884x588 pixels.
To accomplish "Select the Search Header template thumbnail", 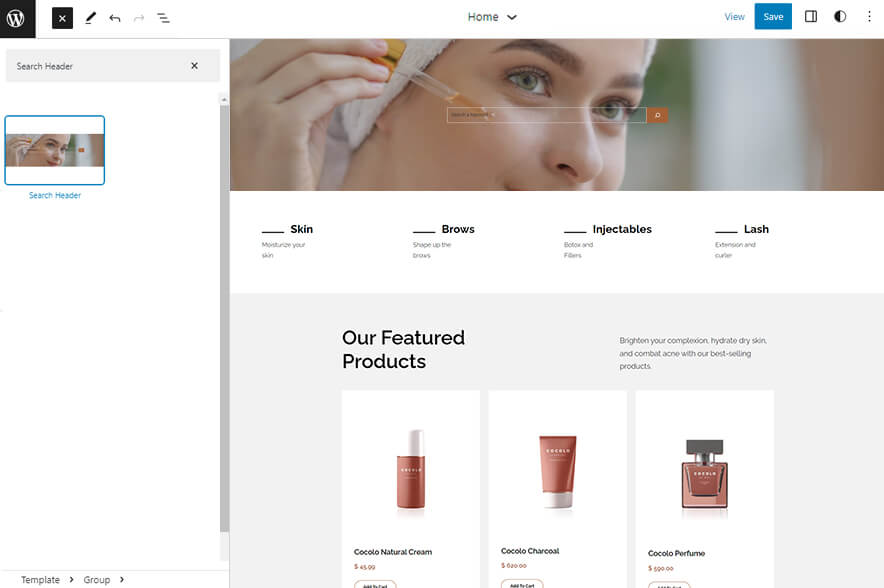I will [54, 149].
